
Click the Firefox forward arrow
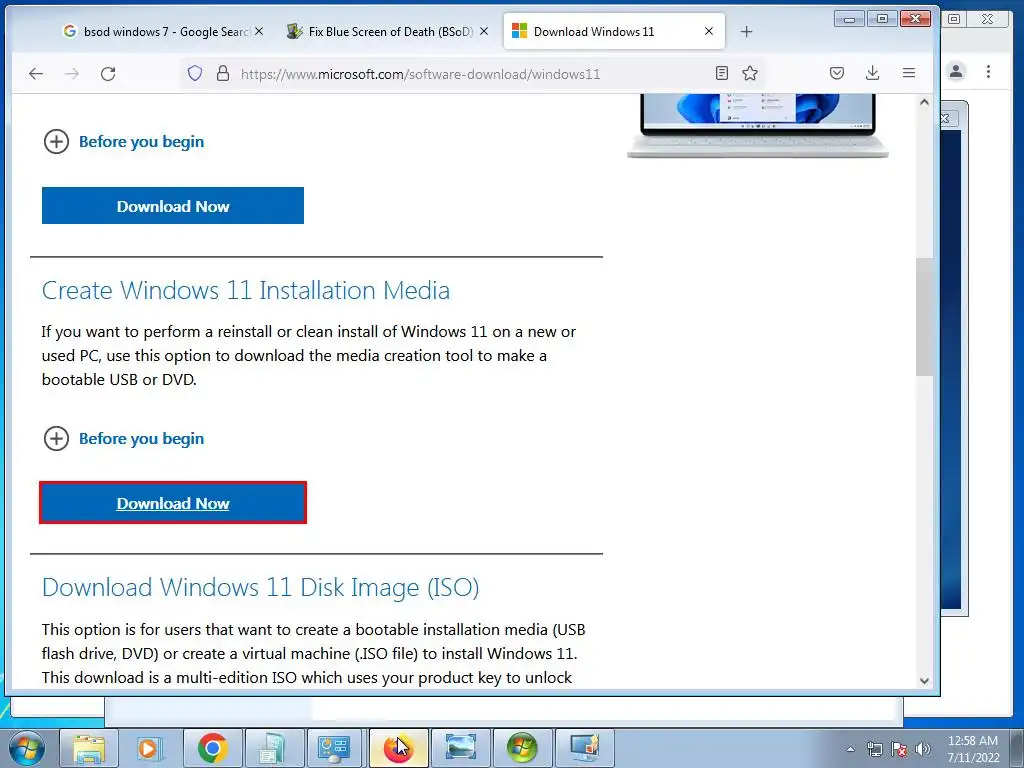pos(72,74)
